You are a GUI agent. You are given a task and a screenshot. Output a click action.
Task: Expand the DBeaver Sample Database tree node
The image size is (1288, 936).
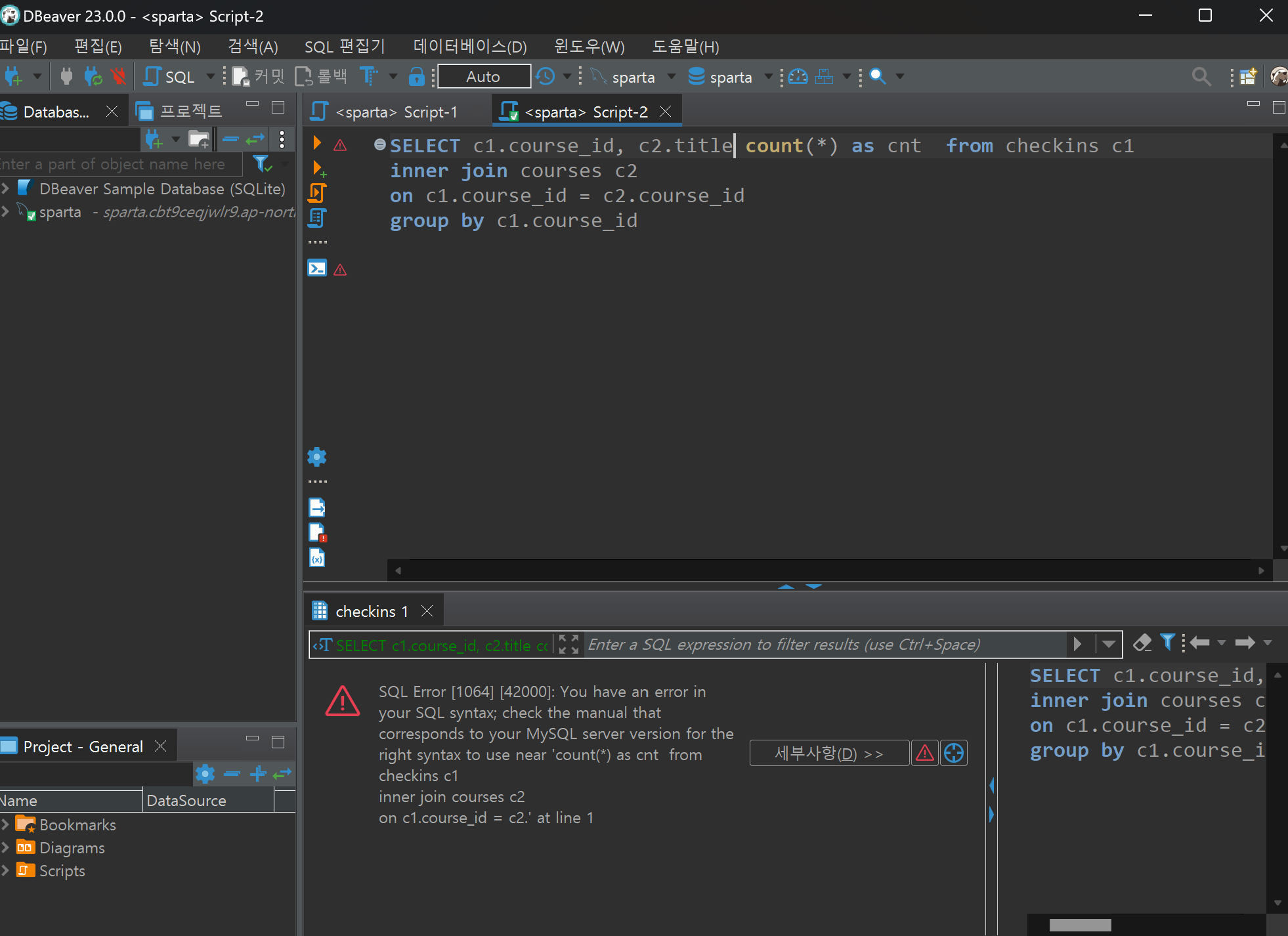pyautogui.click(x=5, y=189)
